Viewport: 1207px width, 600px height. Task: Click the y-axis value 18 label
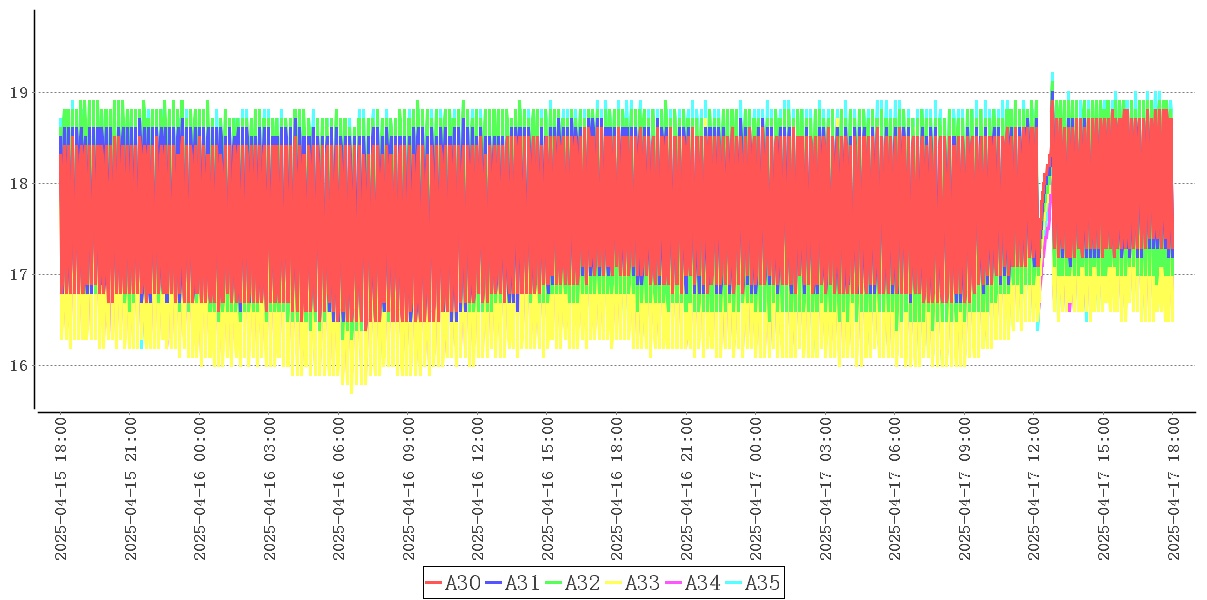[18, 184]
